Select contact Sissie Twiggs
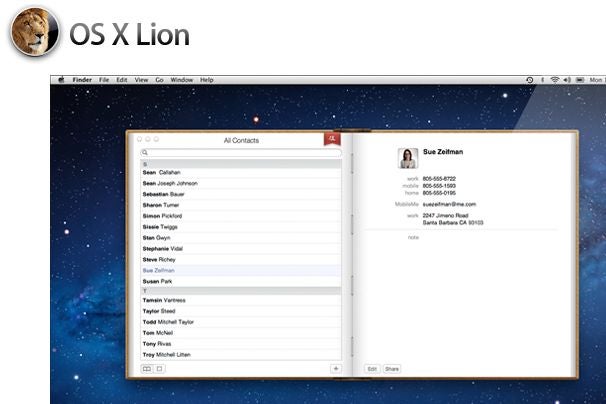Viewport: 606px width, 404px height. (x=241, y=227)
